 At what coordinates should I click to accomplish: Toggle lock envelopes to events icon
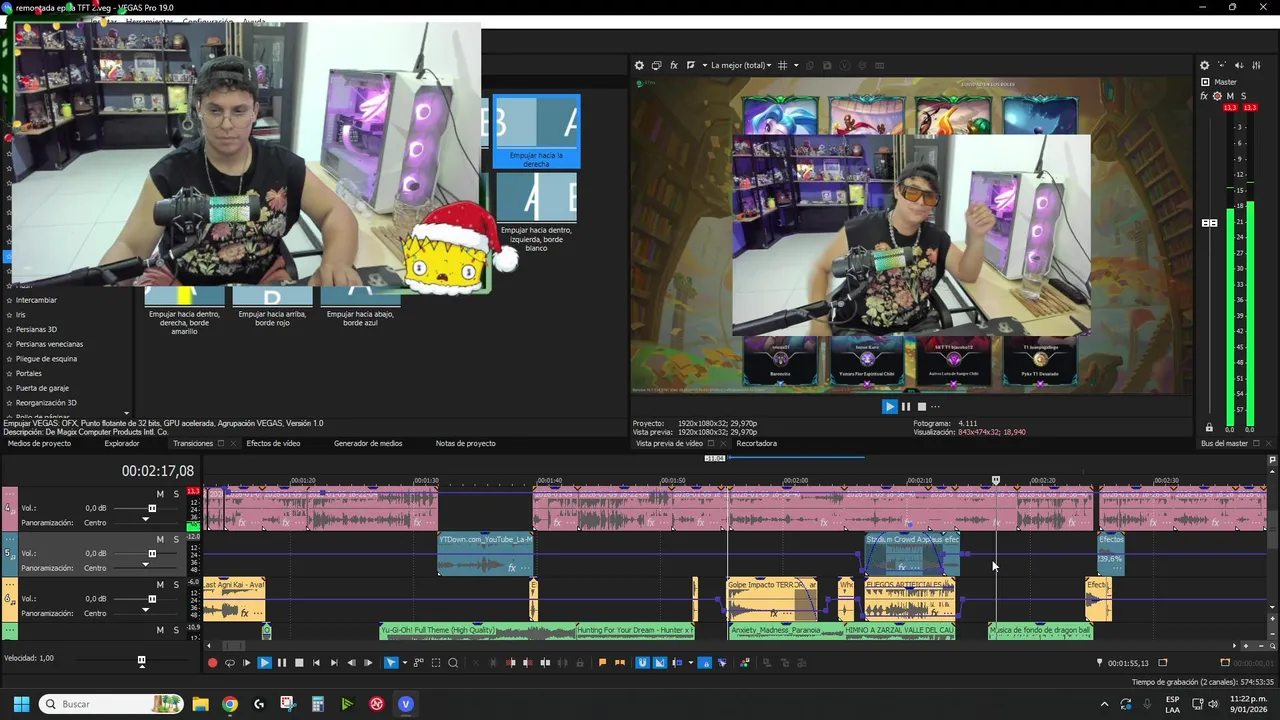[704, 662]
